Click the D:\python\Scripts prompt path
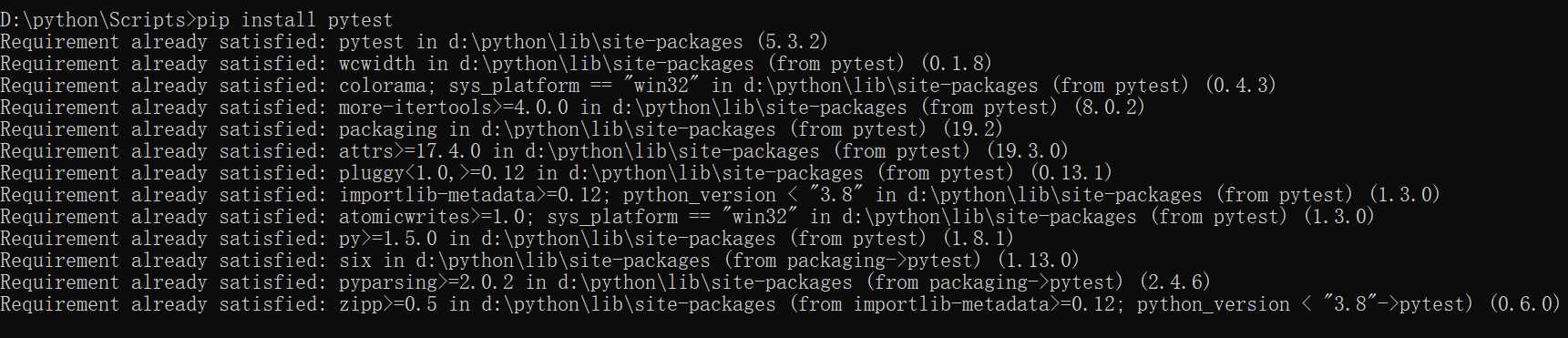This screenshot has width=1568, height=338. click(x=93, y=19)
